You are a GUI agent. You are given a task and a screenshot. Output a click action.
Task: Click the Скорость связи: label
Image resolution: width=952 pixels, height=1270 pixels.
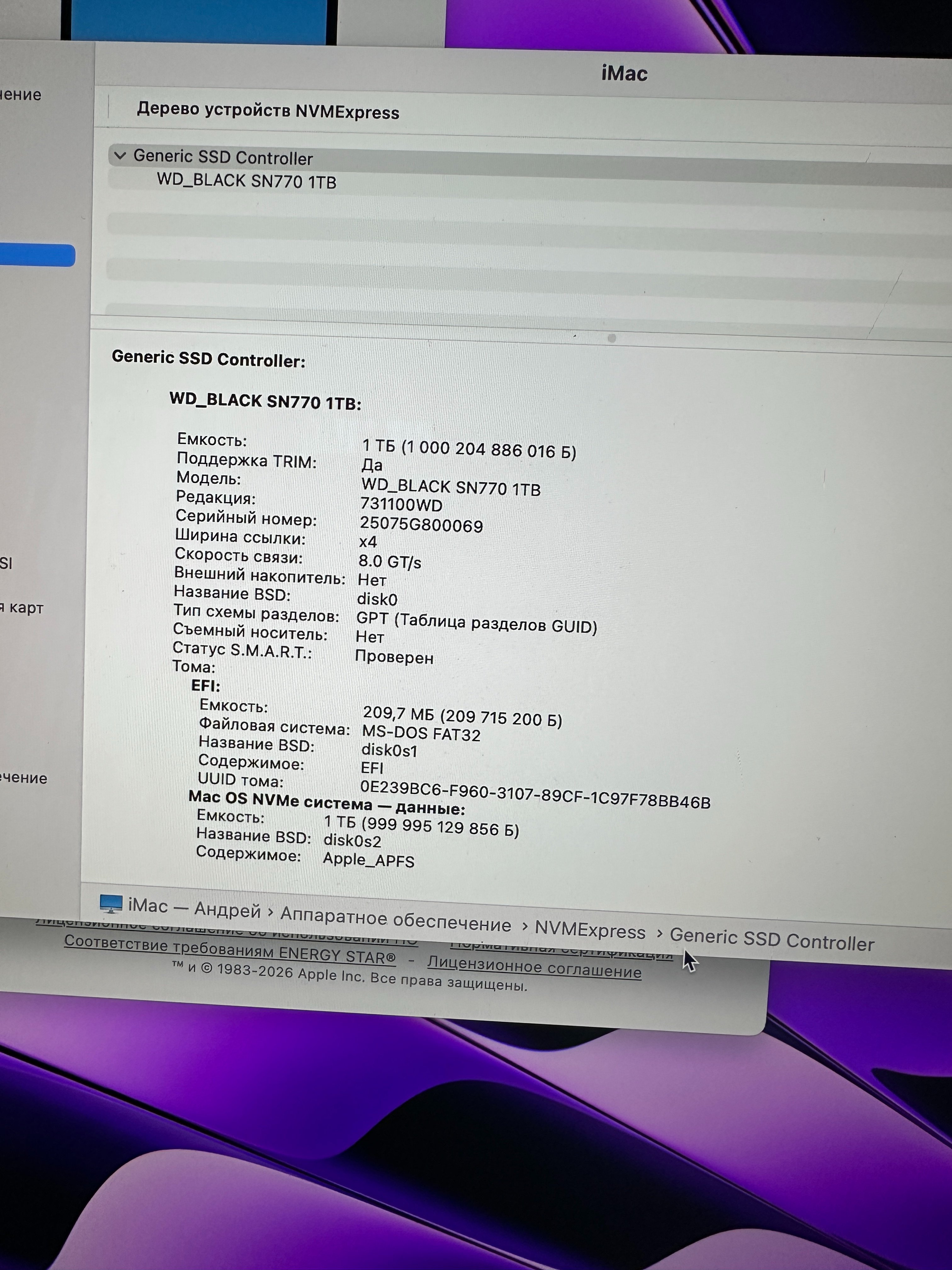[x=238, y=556]
